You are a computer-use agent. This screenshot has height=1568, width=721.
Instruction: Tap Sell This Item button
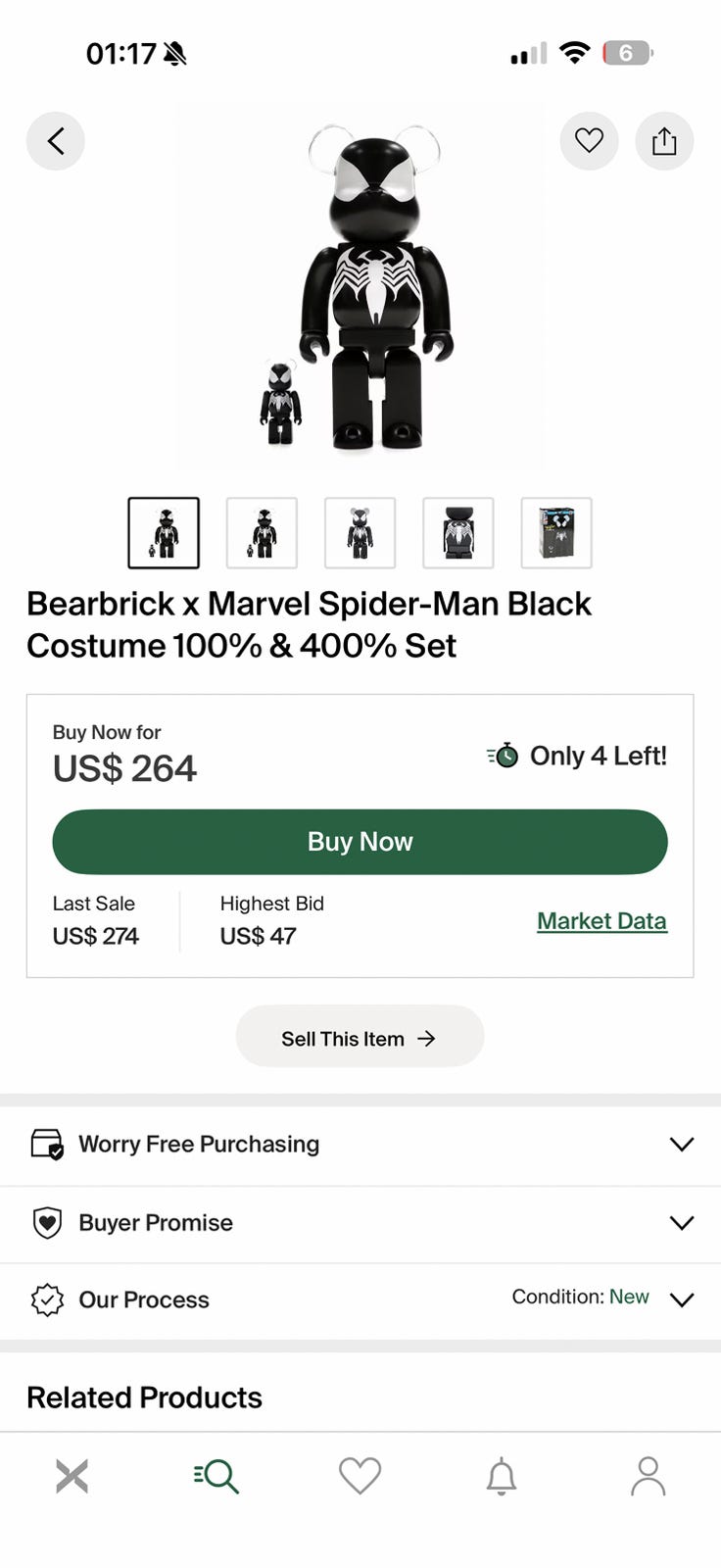360,1038
